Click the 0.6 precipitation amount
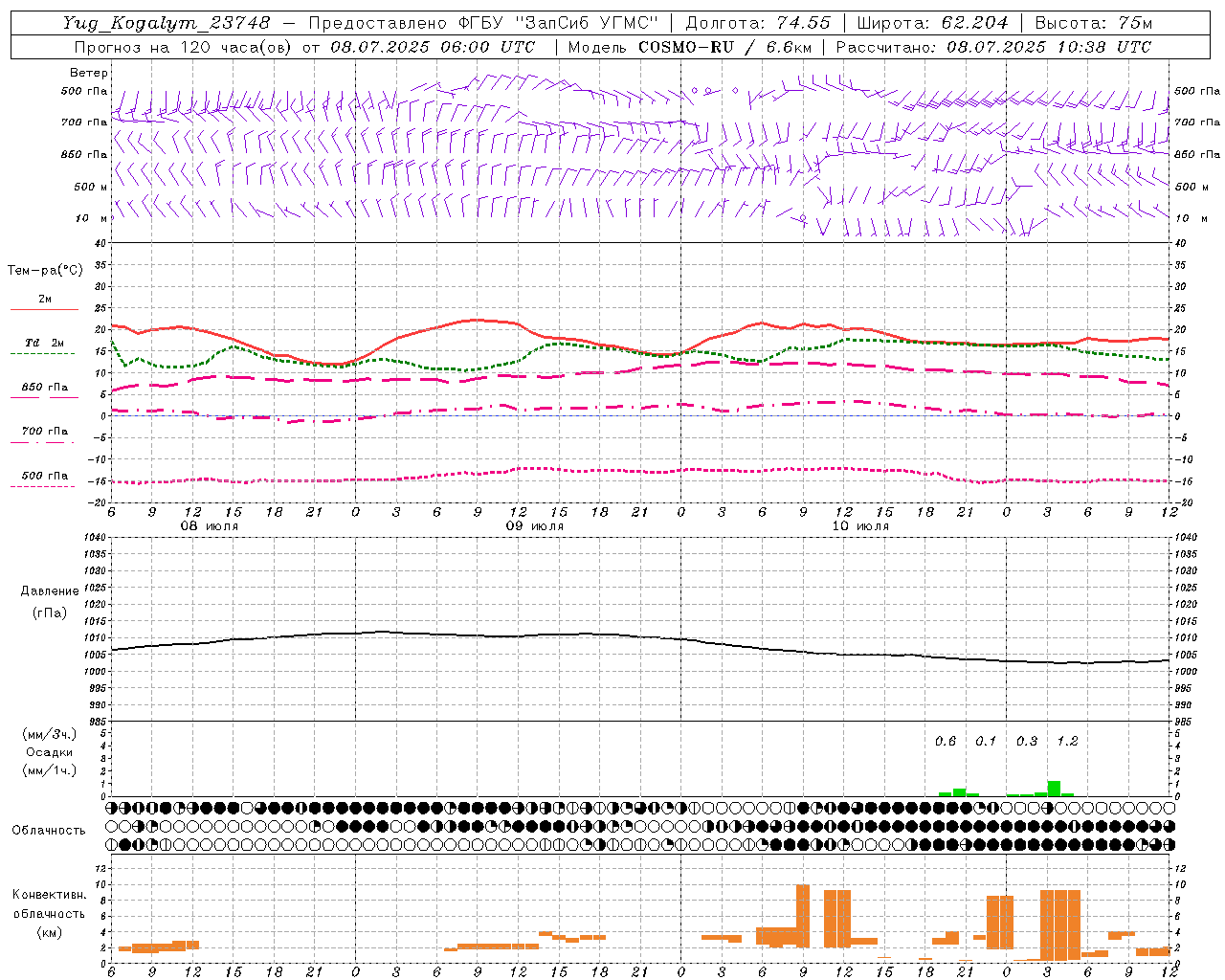Image resolution: width=1225 pixels, height=980 pixels. pos(946,742)
